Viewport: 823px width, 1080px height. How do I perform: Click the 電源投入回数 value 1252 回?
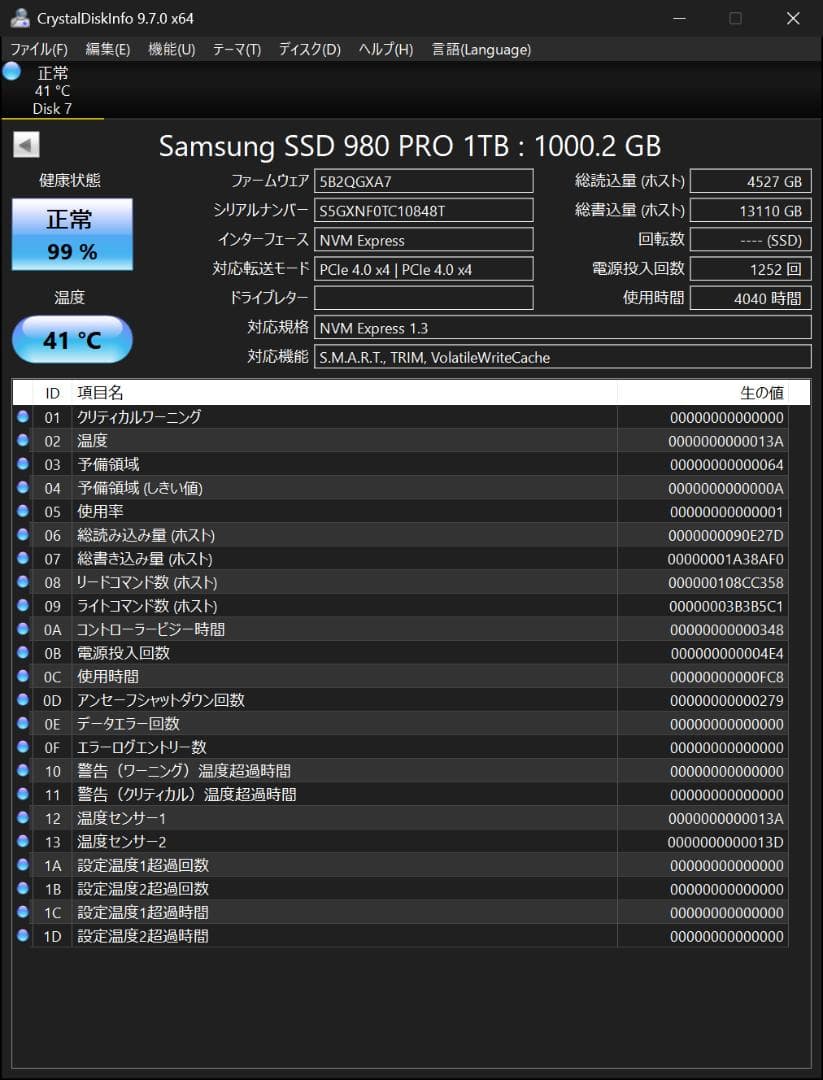[751, 269]
